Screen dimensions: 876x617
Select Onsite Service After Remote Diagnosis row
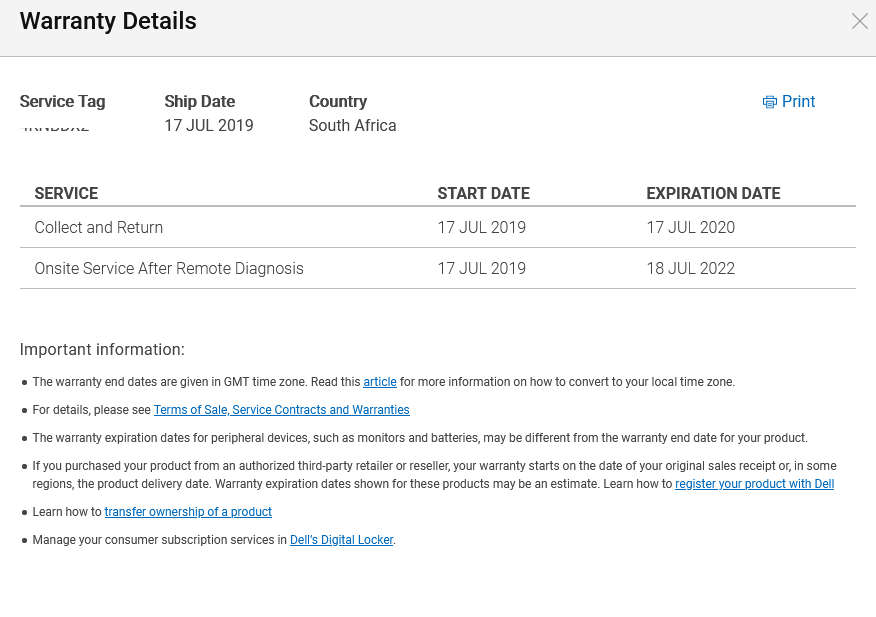(169, 269)
